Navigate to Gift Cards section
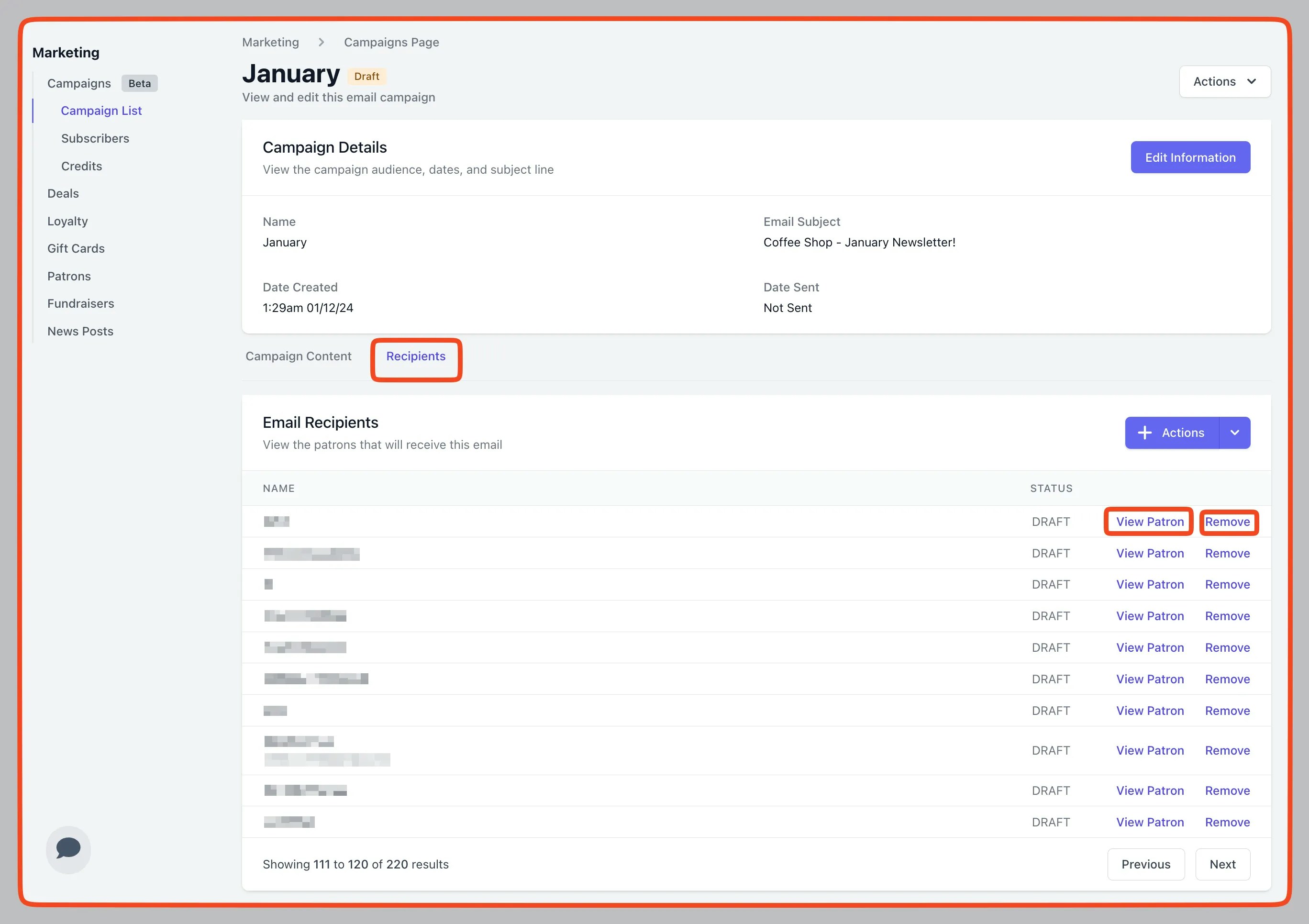1309x924 pixels. (x=76, y=249)
